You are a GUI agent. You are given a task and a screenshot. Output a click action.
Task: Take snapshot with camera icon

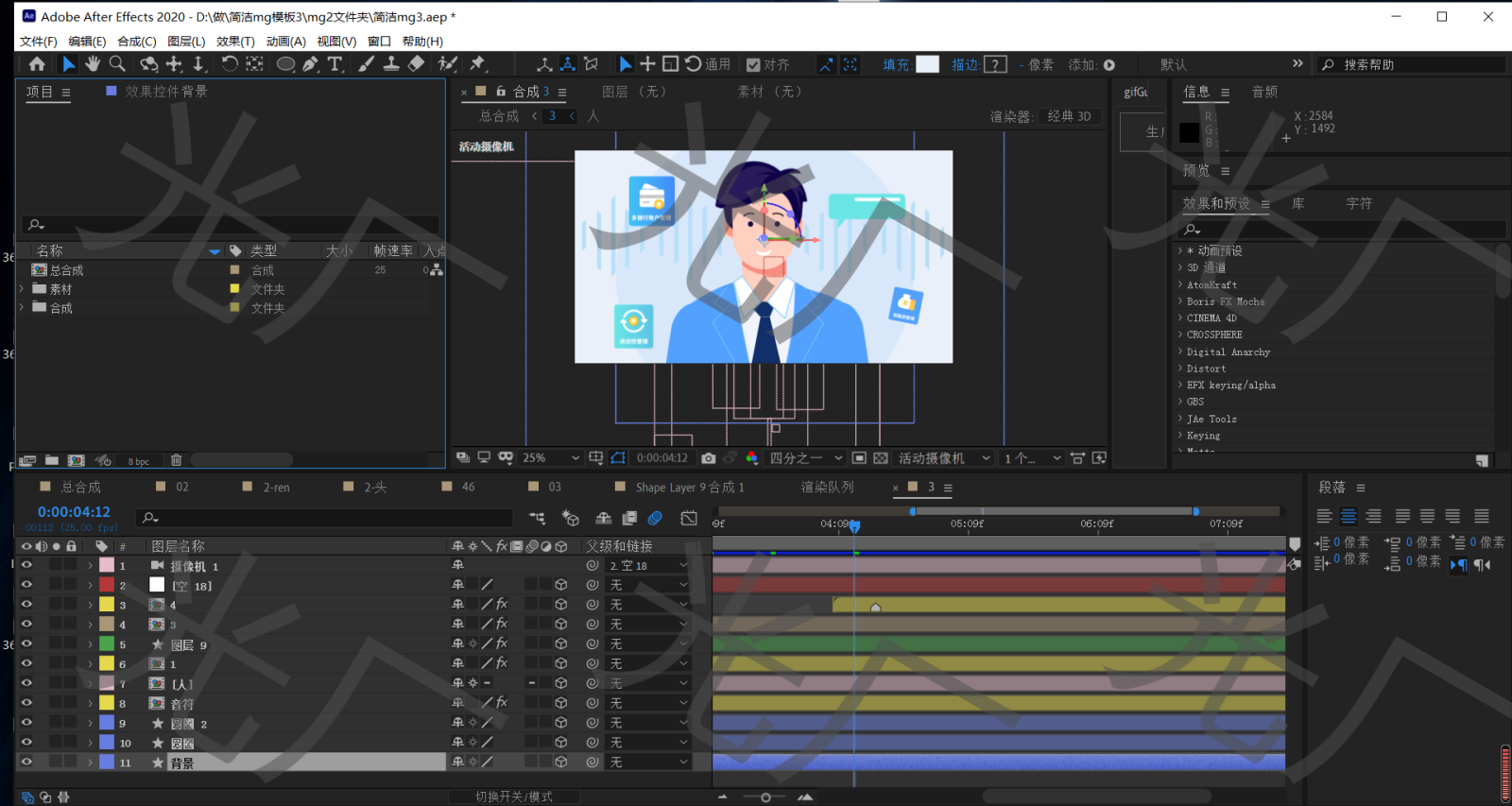[709, 458]
